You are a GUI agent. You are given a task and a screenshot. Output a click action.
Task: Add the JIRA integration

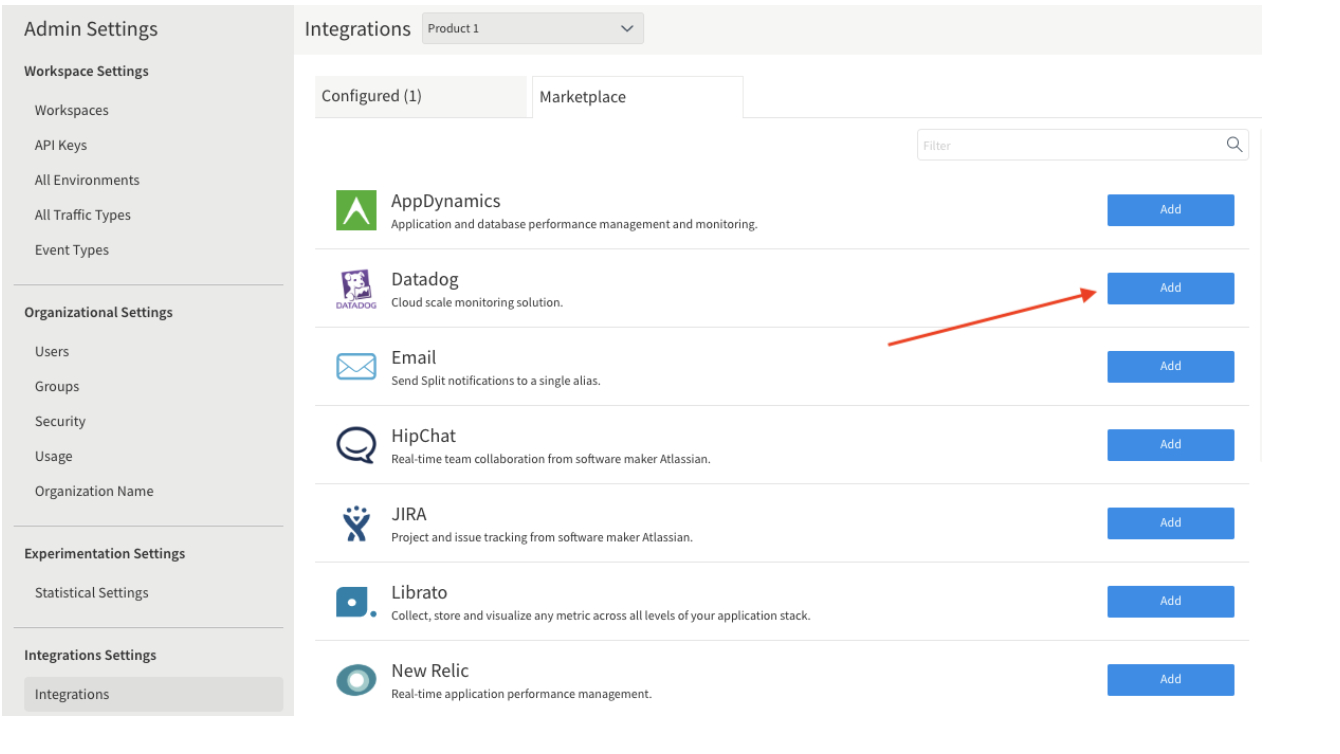click(1170, 523)
